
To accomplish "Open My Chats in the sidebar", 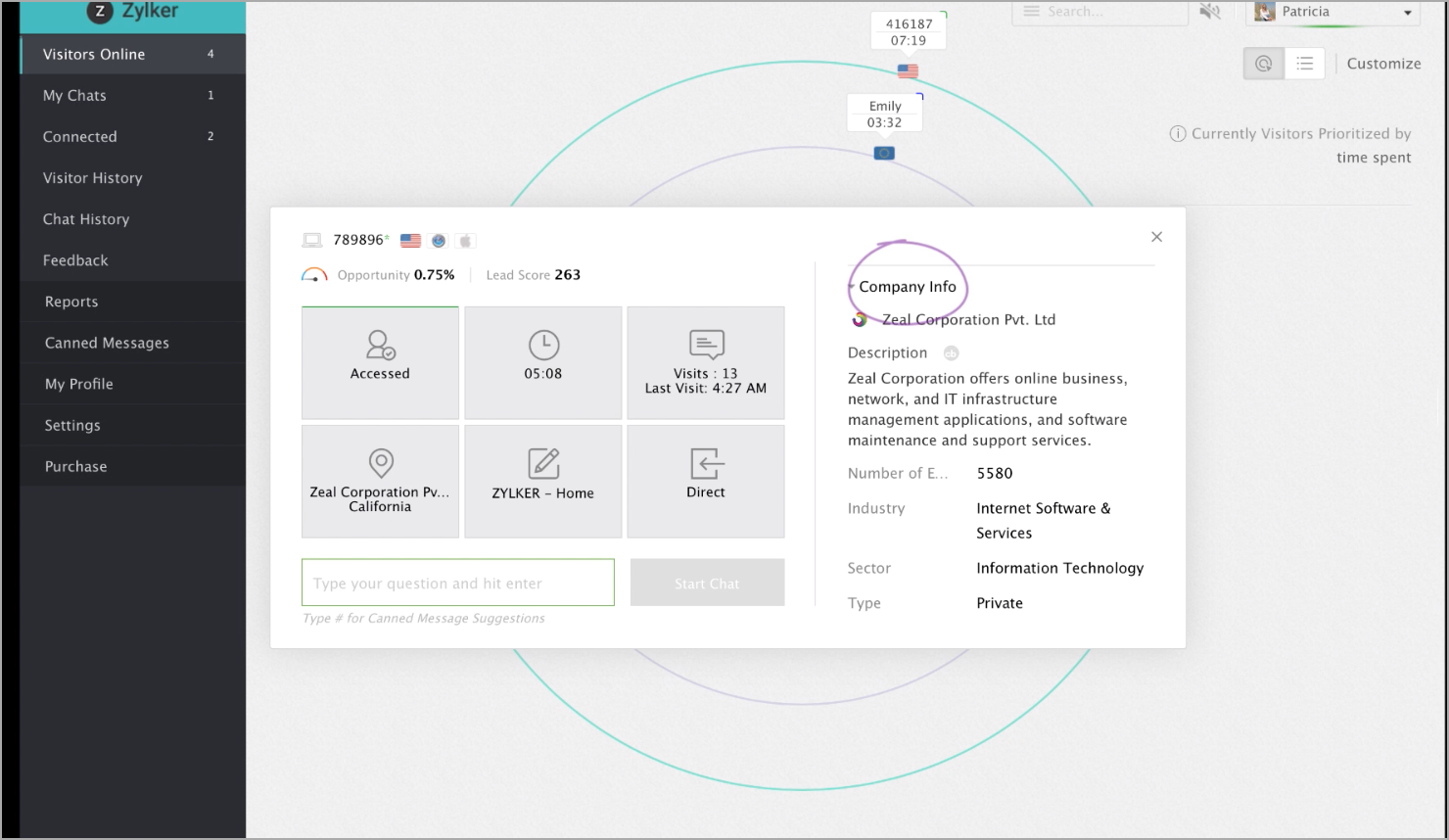I will point(133,95).
